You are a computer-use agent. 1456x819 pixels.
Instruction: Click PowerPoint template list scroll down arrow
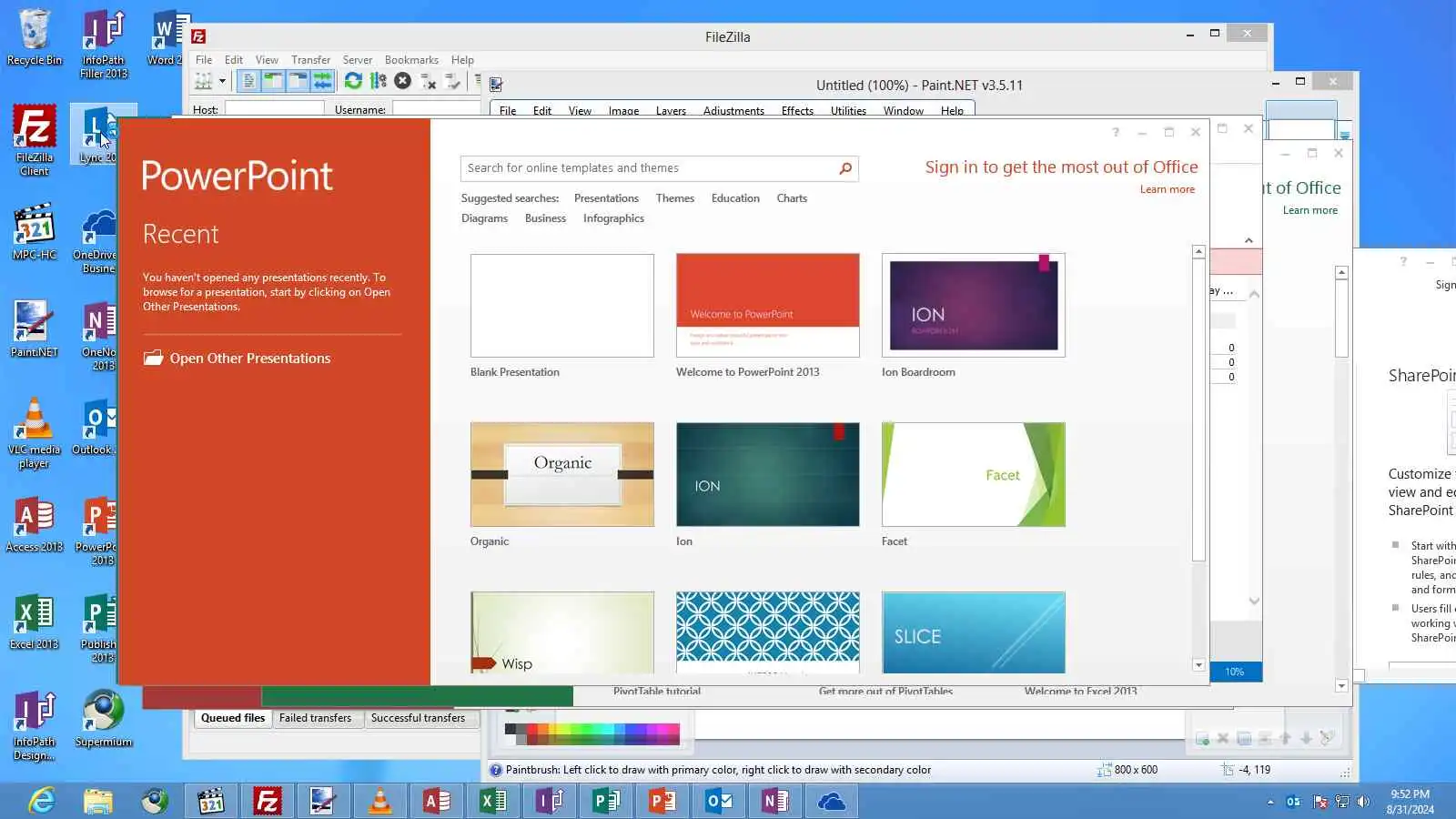pos(1198,665)
